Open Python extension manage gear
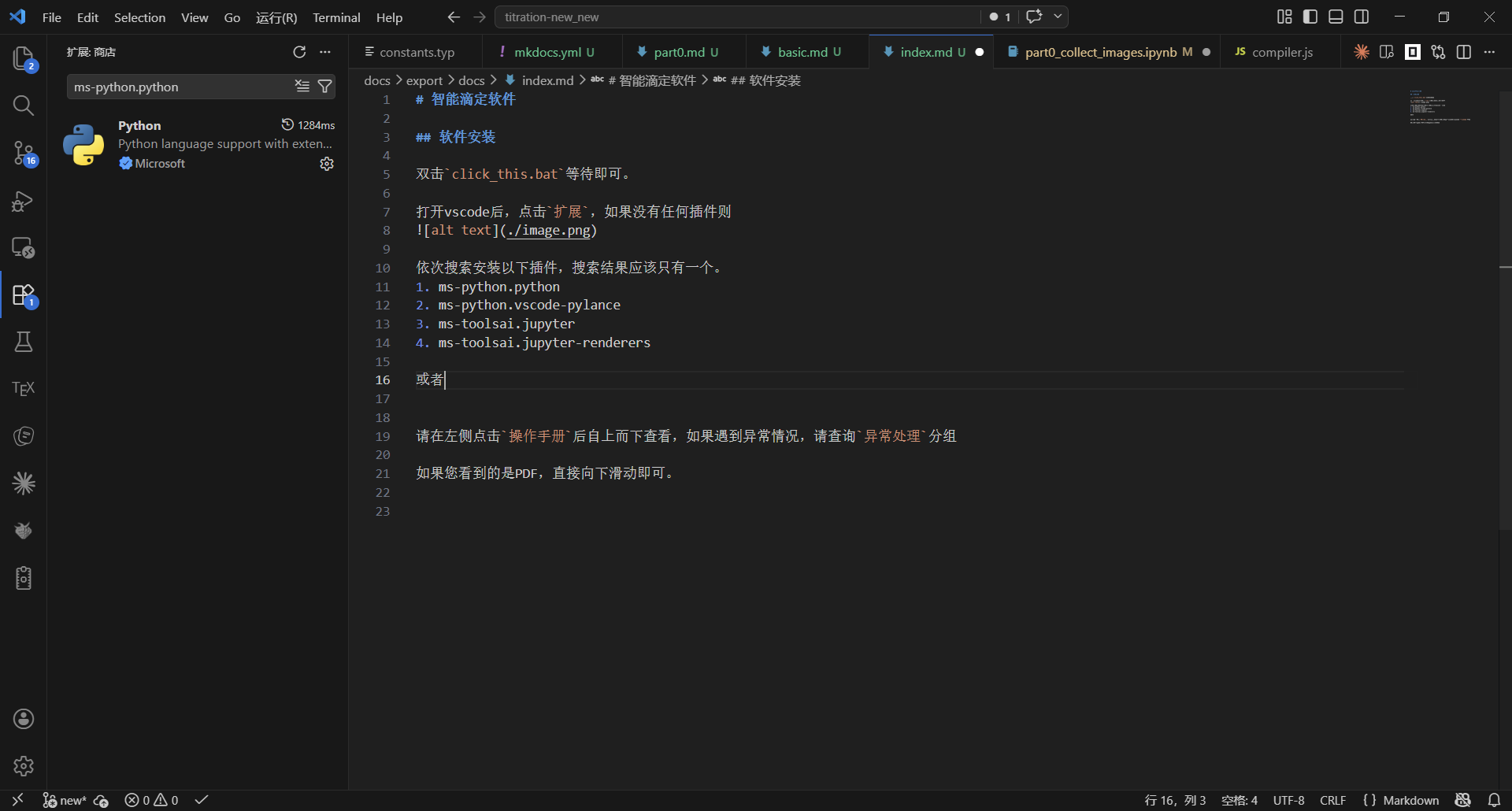Screen dimensions: 1512x811 pos(327,164)
